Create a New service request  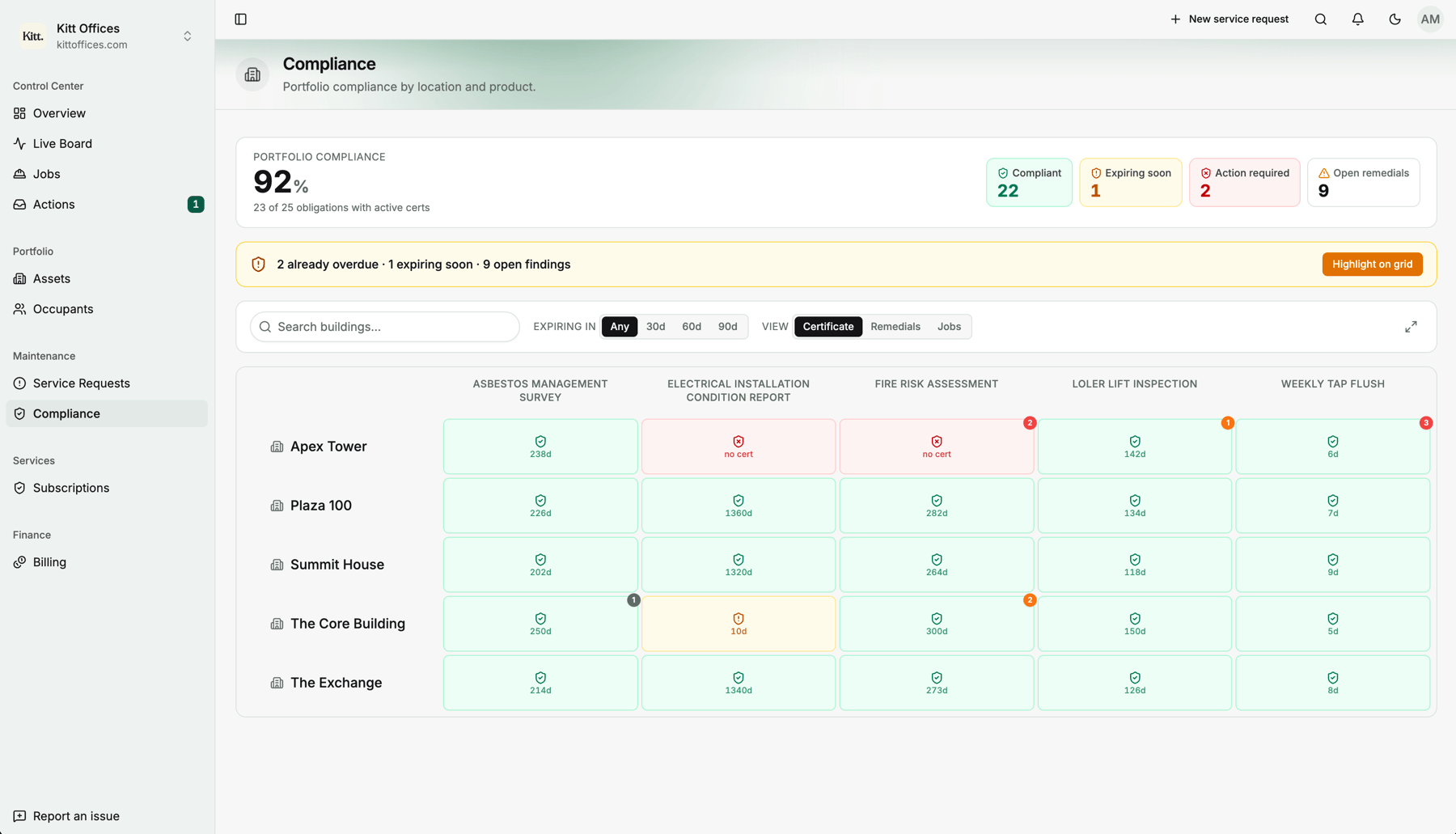[1230, 19]
